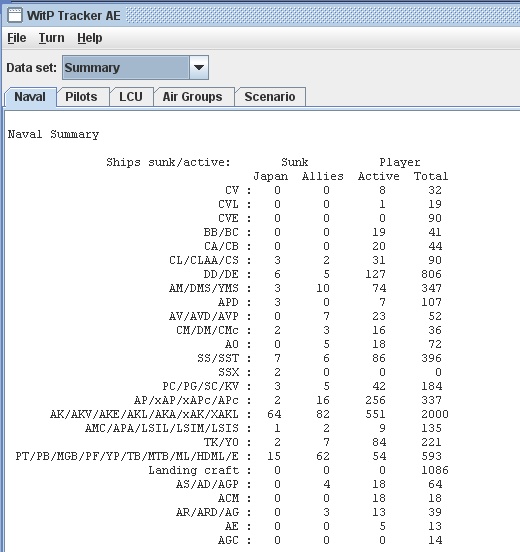Click the 'SSX' row label
The height and width of the screenshot is (552, 520).
[x=228, y=372]
